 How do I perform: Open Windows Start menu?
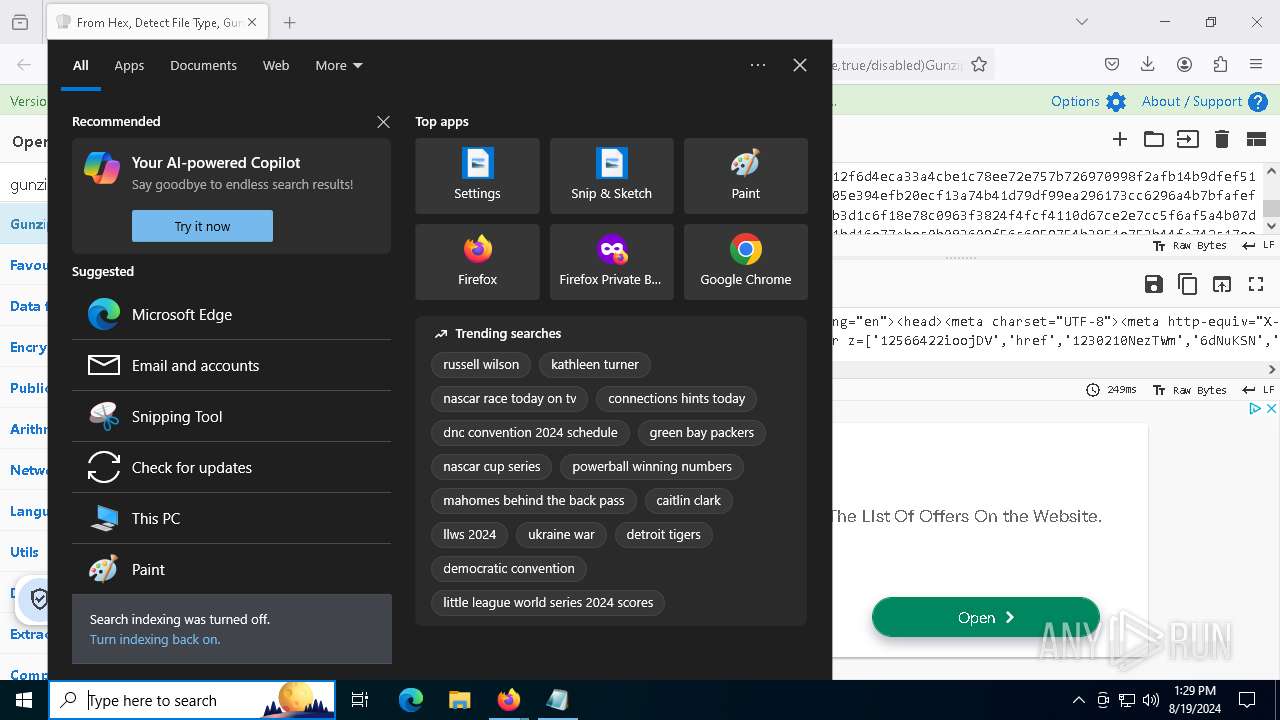coord(24,700)
